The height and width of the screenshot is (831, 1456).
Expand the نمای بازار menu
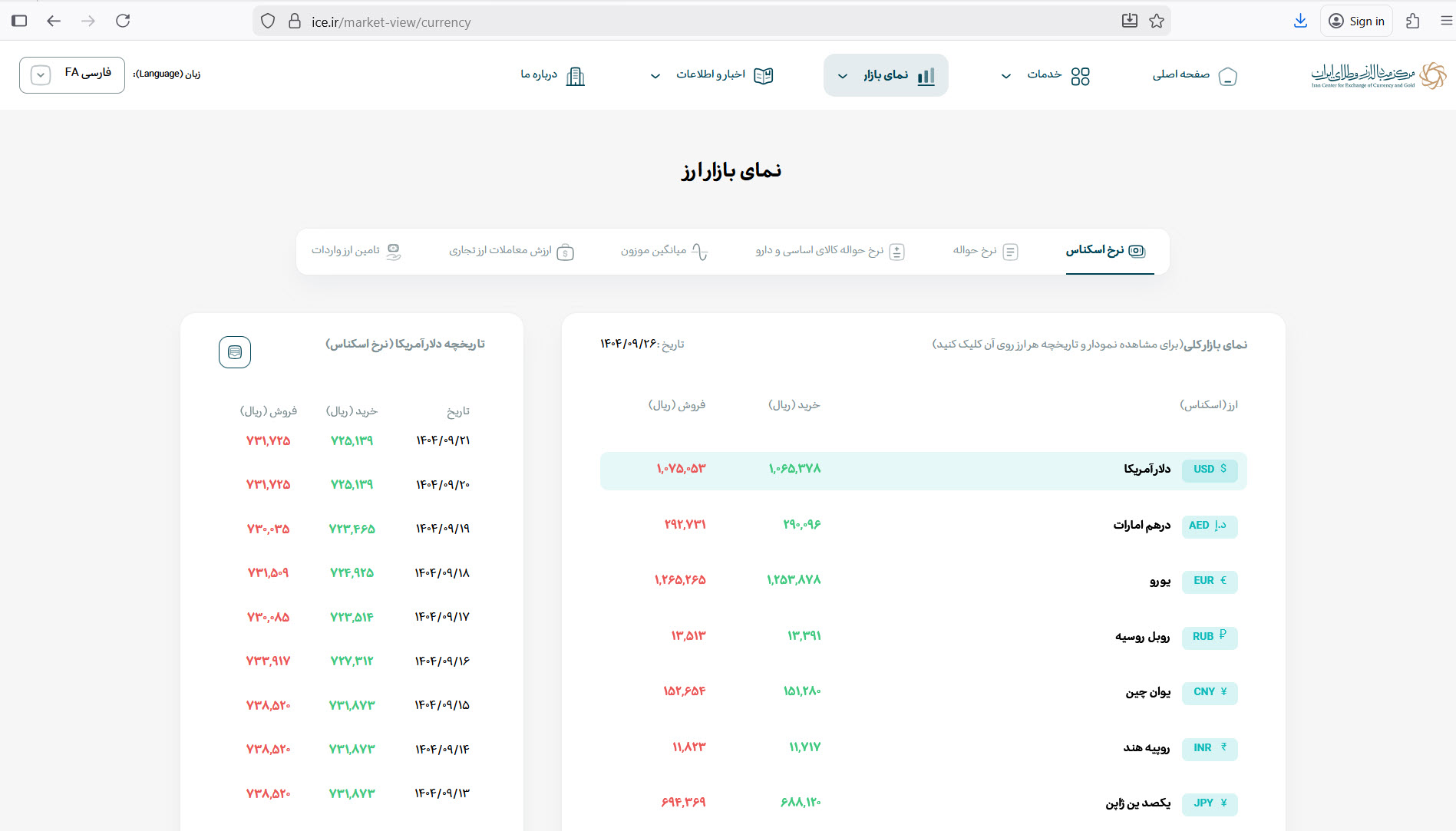pos(886,75)
